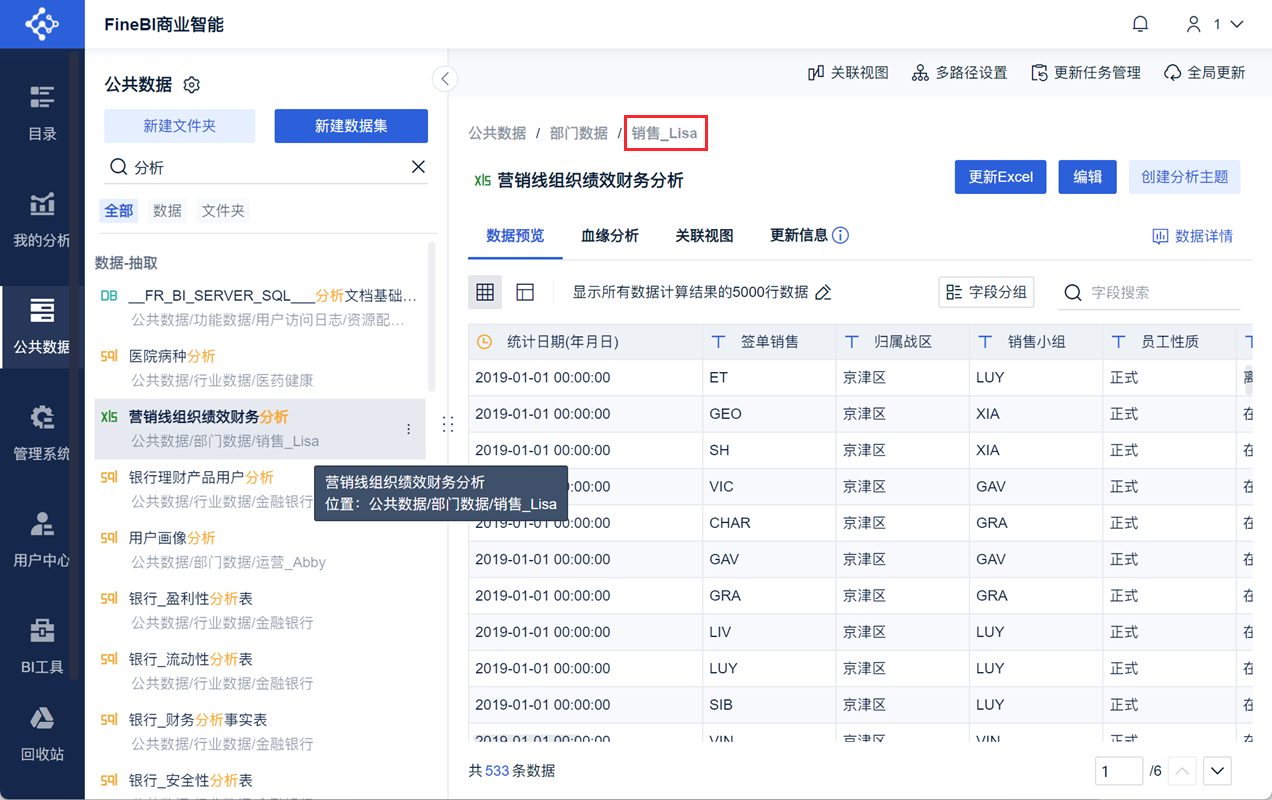This screenshot has width=1272, height=800.
Task: Click panel divider grip handle
Action: coord(448,425)
